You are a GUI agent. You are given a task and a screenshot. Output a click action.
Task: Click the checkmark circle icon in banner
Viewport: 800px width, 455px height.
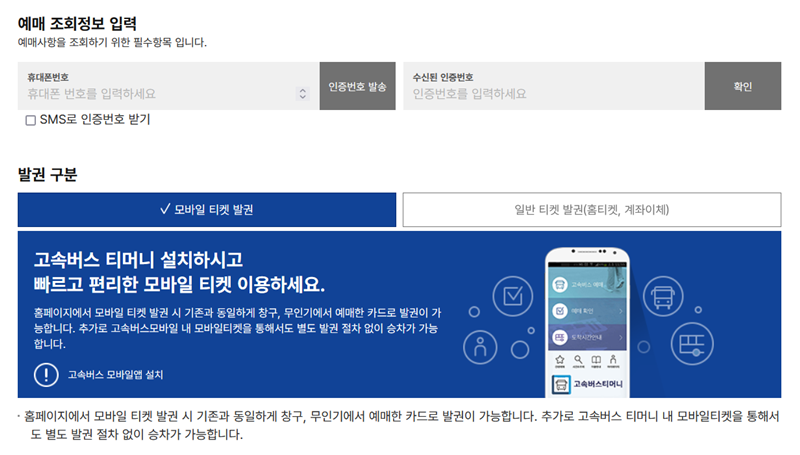(513, 296)
